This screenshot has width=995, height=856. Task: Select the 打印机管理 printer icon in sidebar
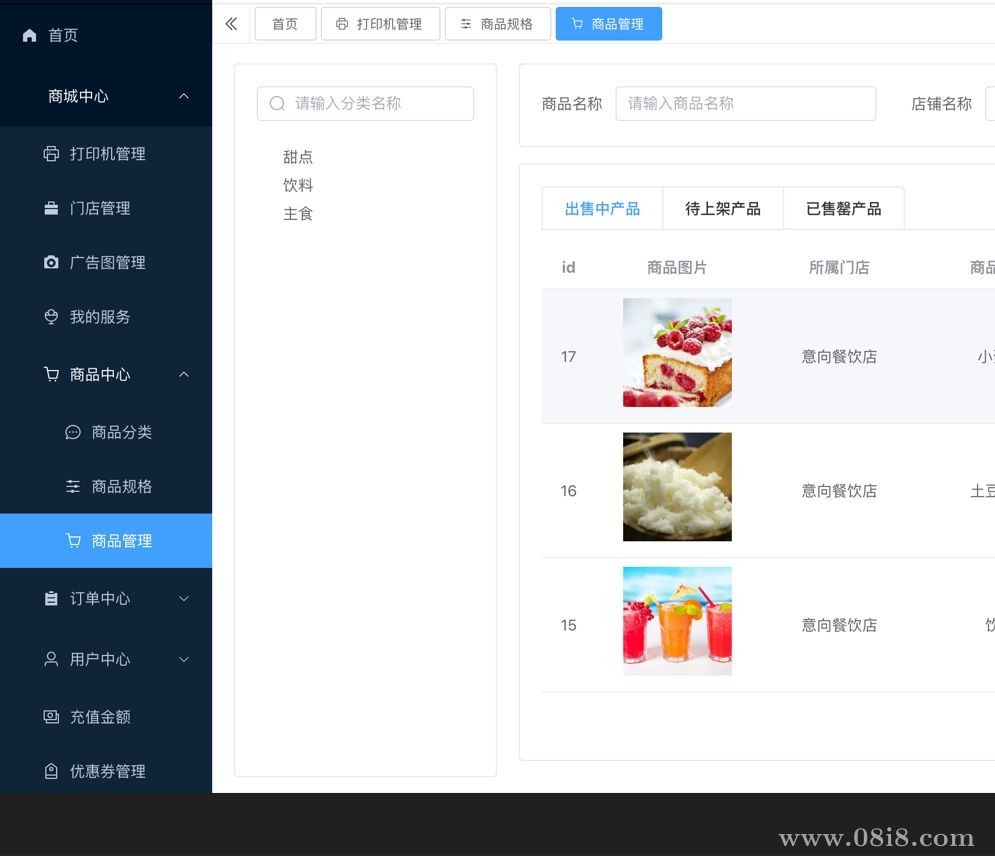(x=51, y=154)
